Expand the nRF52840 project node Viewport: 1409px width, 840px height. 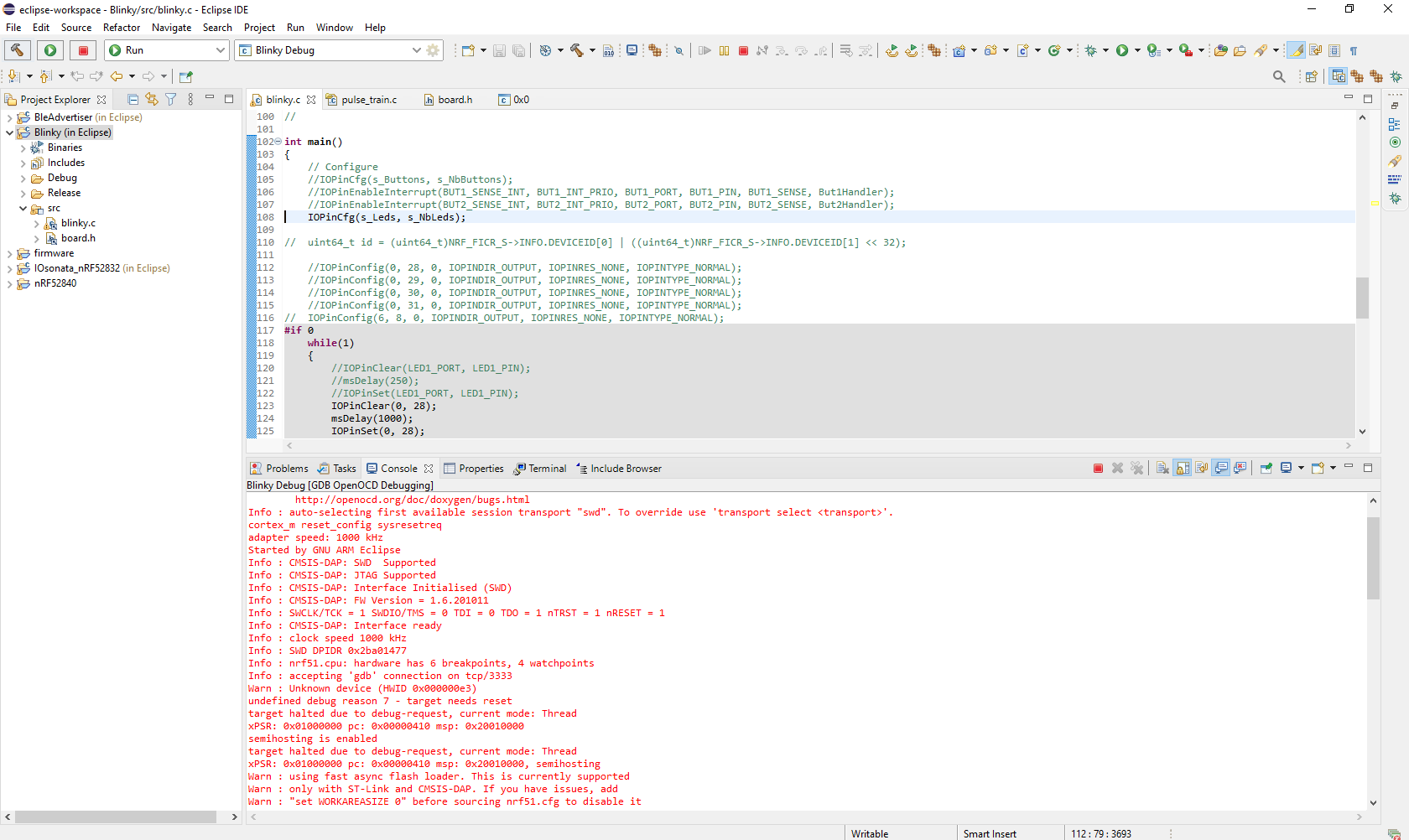click(x=9, y=283)
